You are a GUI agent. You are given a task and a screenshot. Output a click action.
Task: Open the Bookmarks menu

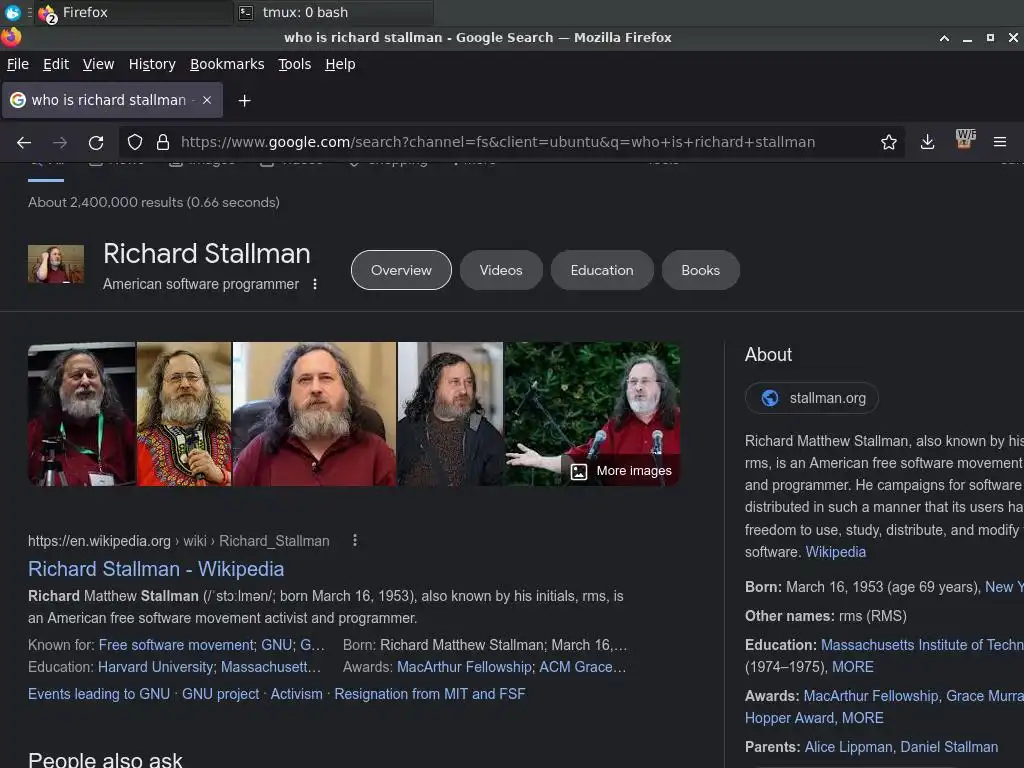pos(227,64)
